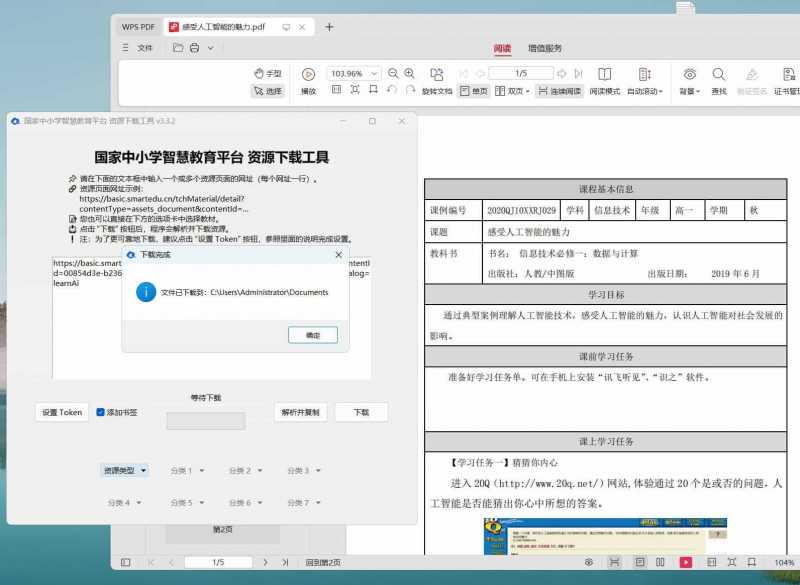Click the 播放 play icon
800x585 pixels.
306,73
